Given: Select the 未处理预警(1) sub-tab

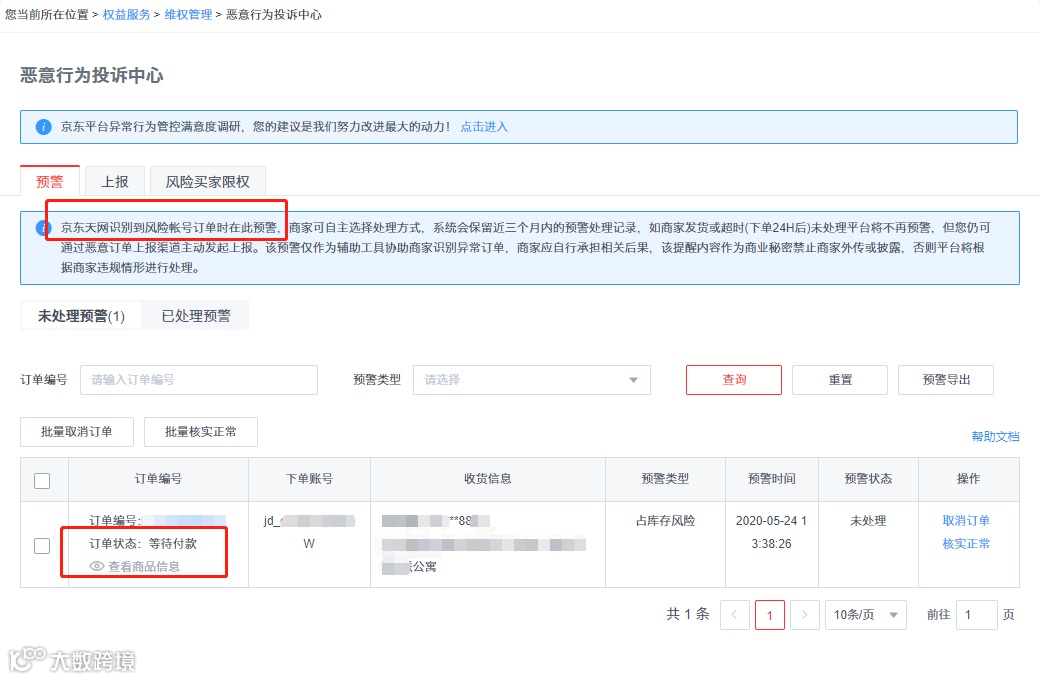Looking at the screenshot, I should pyautogui.click(x=81, y=316).
